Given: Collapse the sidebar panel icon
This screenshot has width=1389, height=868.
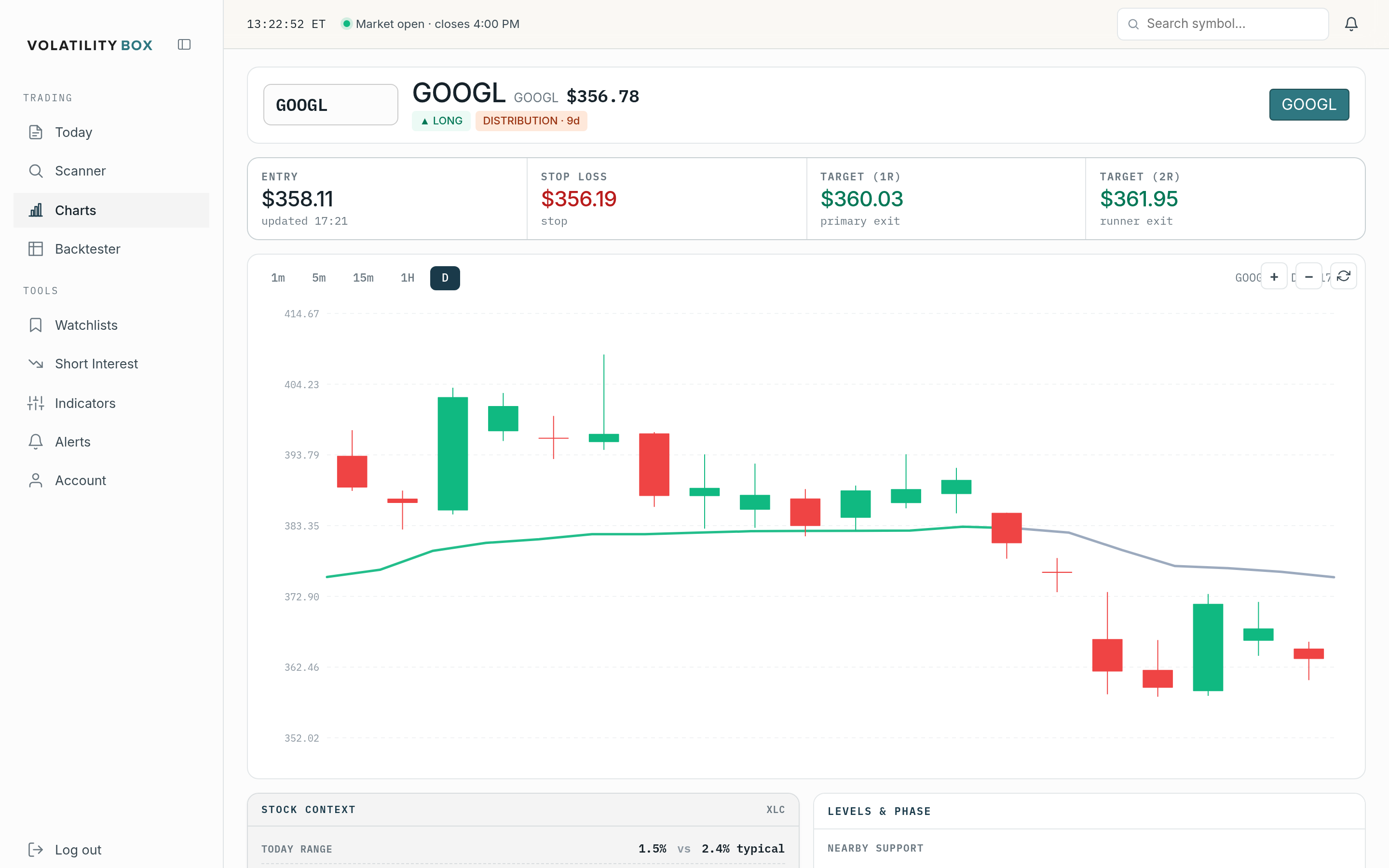Looking at the screenshot, I should 184,45.
